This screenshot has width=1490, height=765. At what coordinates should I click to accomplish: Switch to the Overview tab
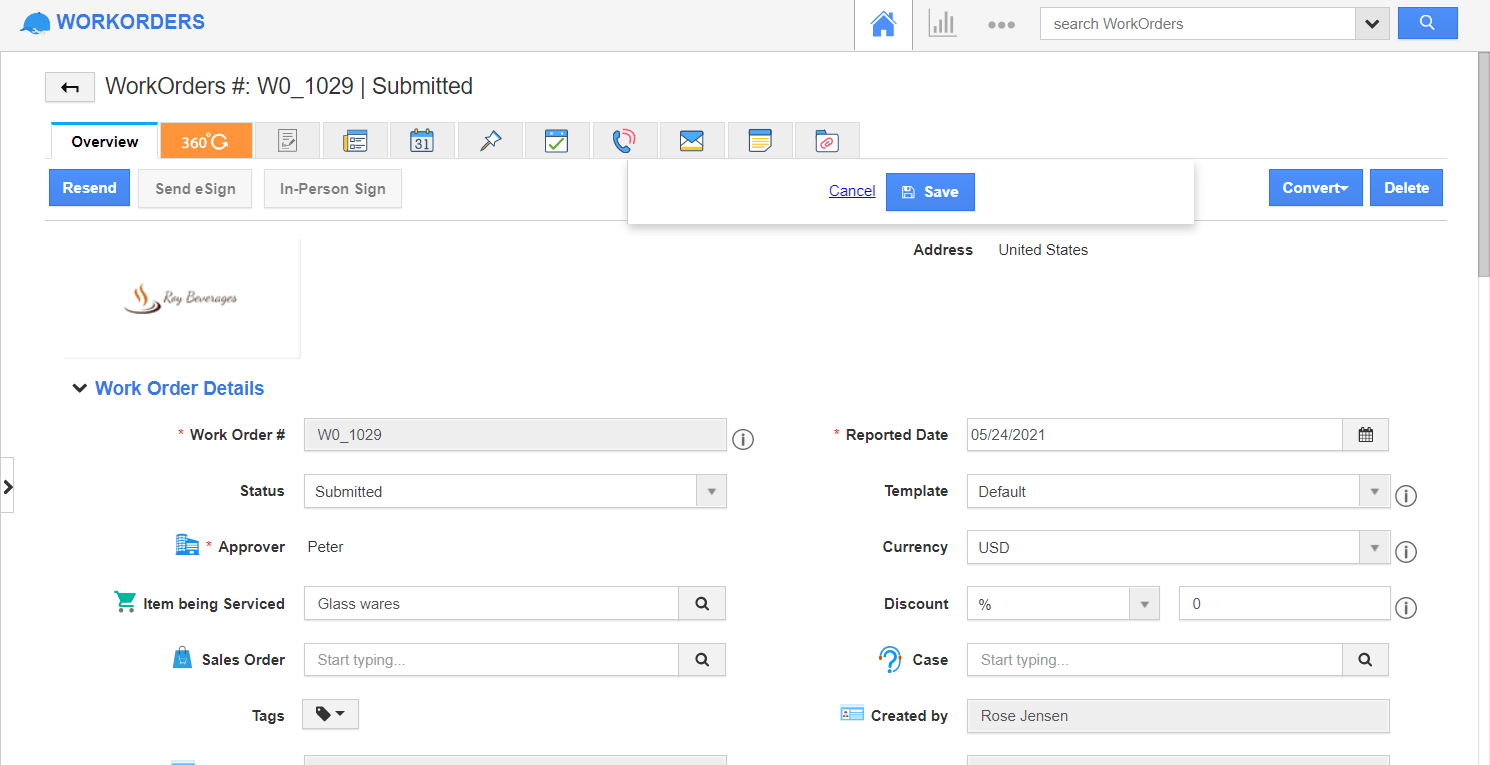point(105,142)
